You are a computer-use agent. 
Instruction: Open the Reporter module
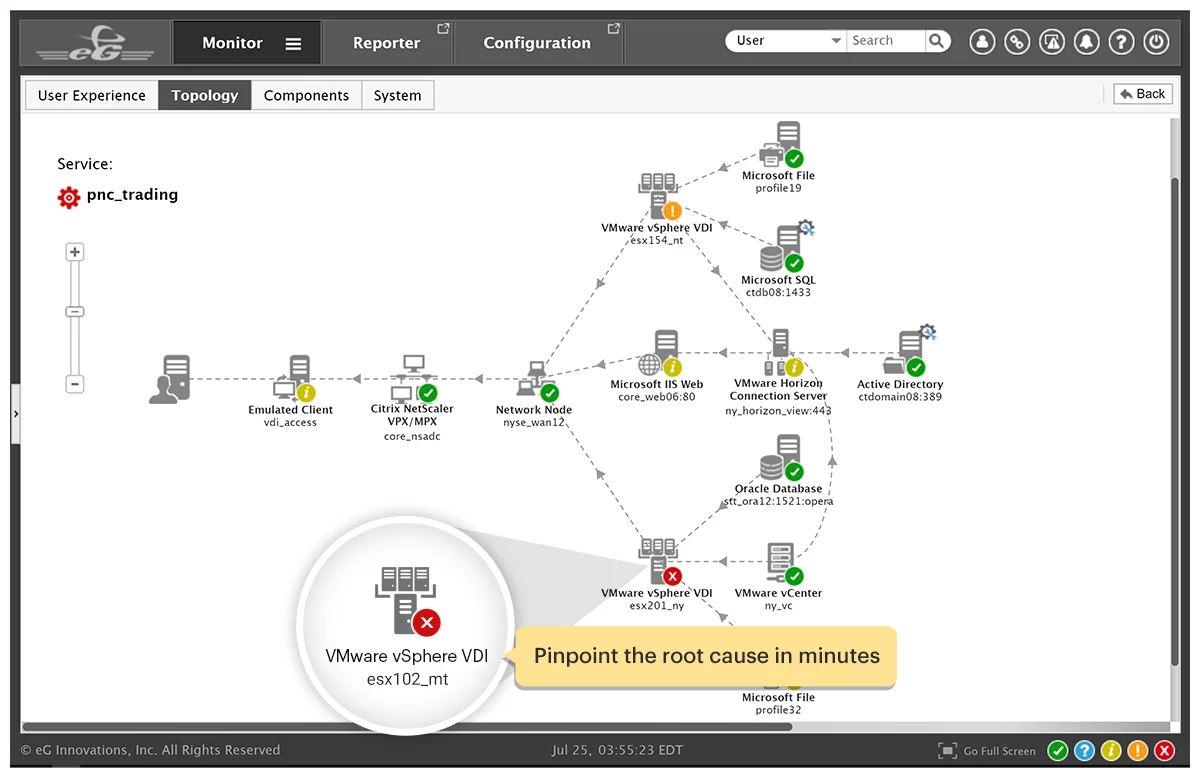pos(386,43)
